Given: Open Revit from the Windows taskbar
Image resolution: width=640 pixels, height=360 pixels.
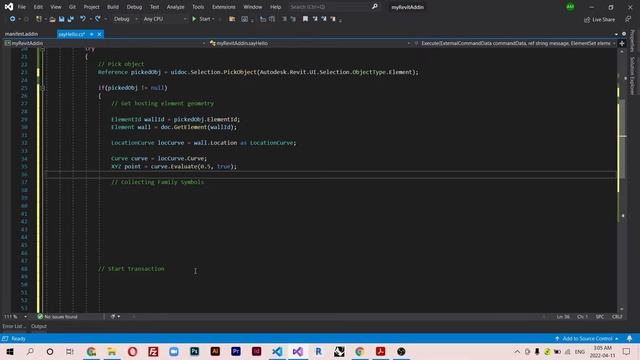Looking at the screenshot, I should (x=318, y=351).
